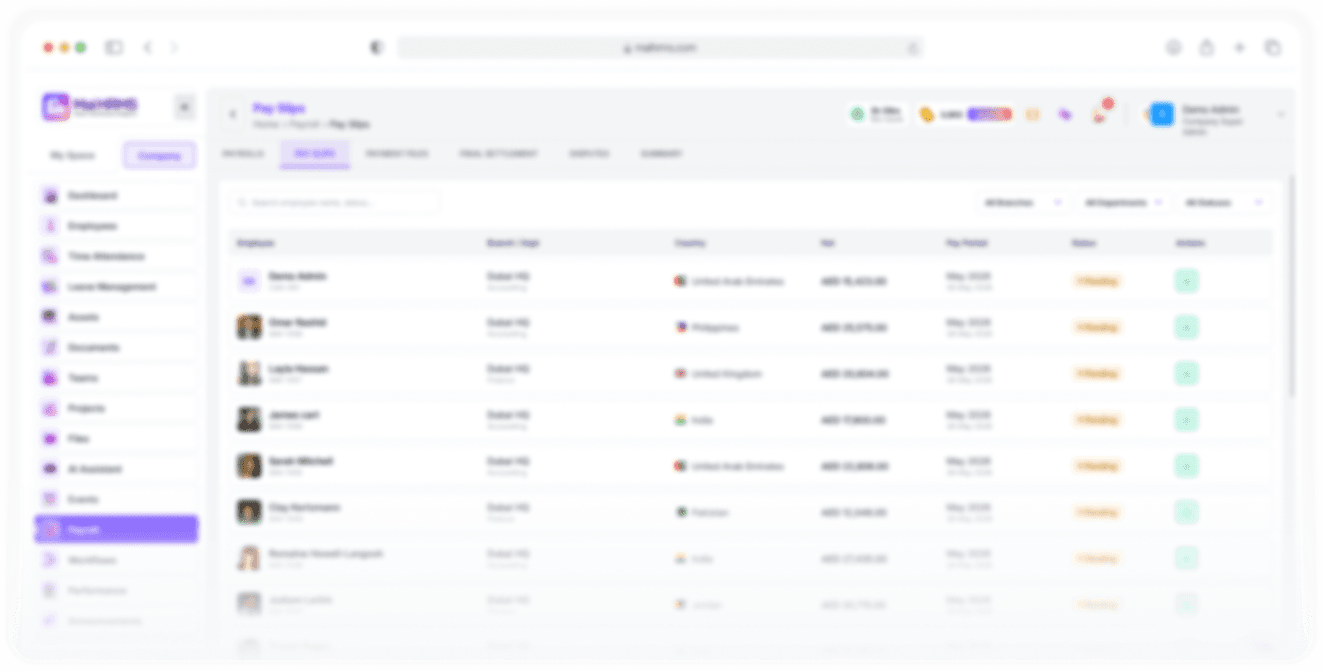This screenshot has width=1323, height=671.
Task: Click the search employee input field
Action: click(x=334, y=203)
